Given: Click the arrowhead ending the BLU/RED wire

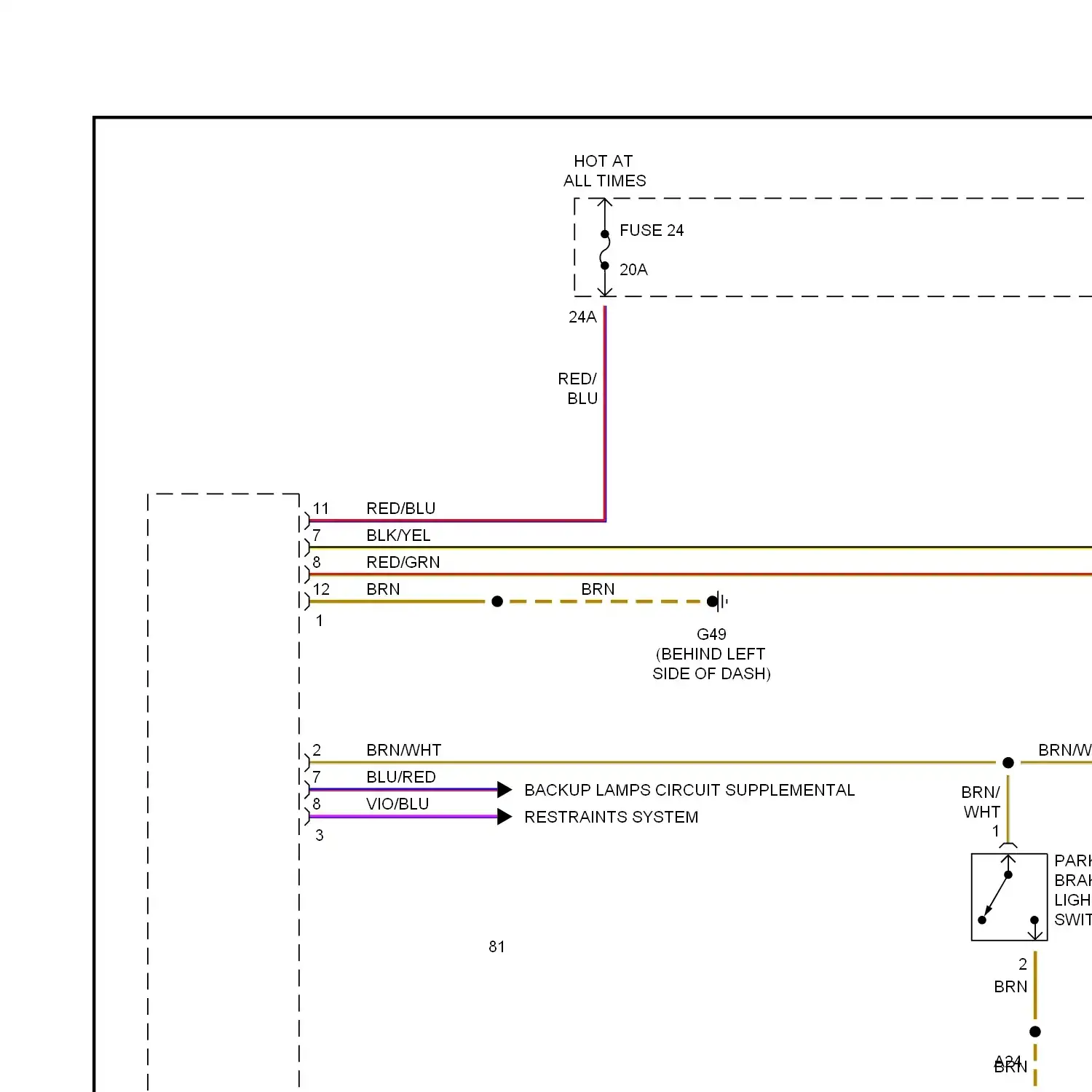Looking at the screenshot, I should (505, 789).
